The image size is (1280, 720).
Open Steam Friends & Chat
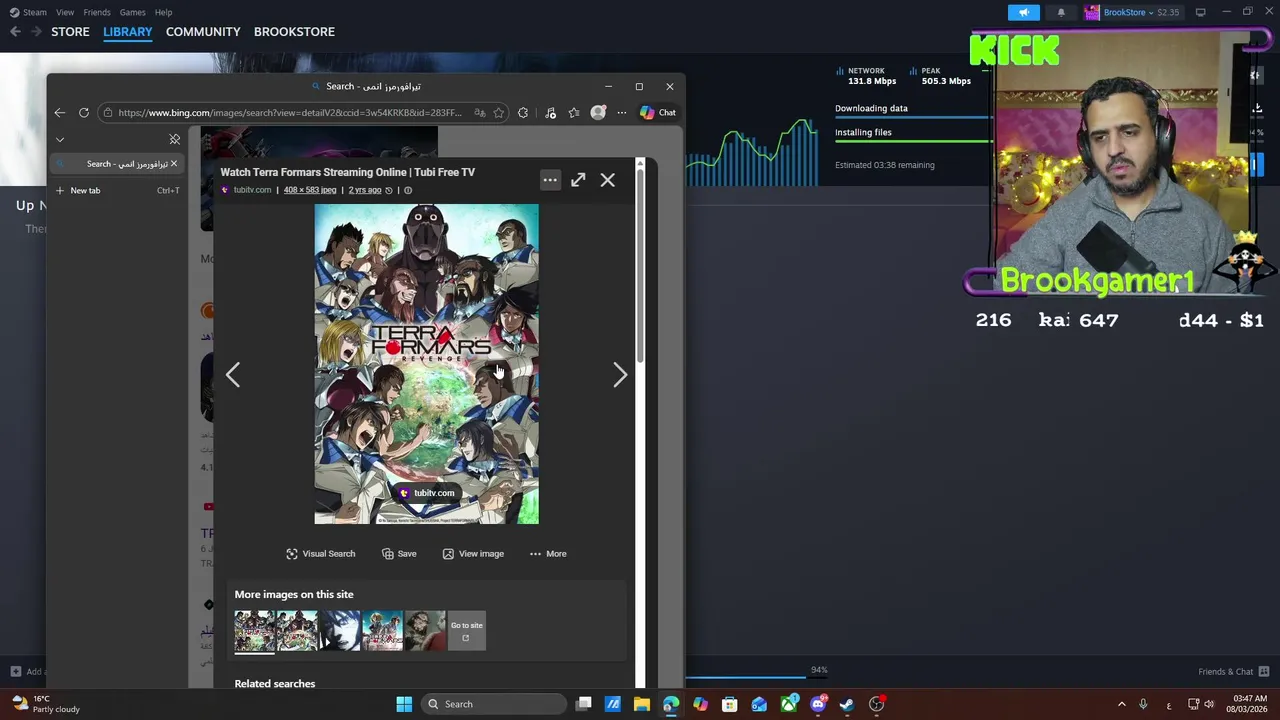point(1233,671)
